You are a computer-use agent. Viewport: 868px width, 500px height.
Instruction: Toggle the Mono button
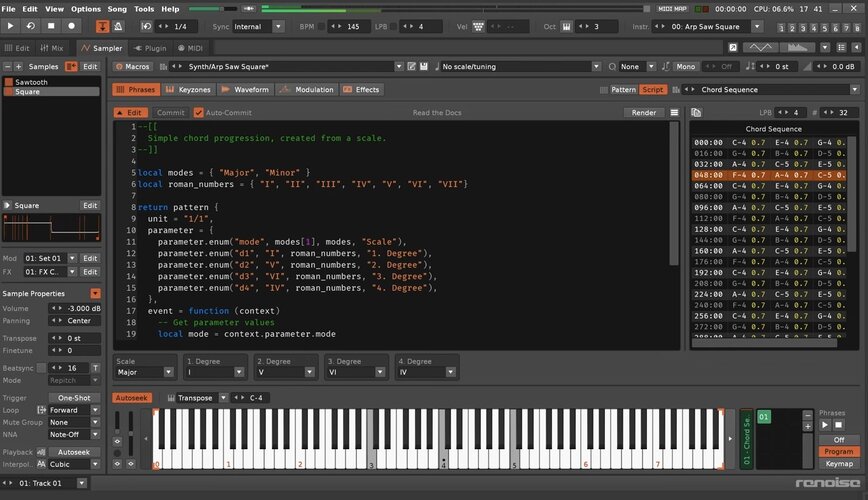(x=685, y=66)
